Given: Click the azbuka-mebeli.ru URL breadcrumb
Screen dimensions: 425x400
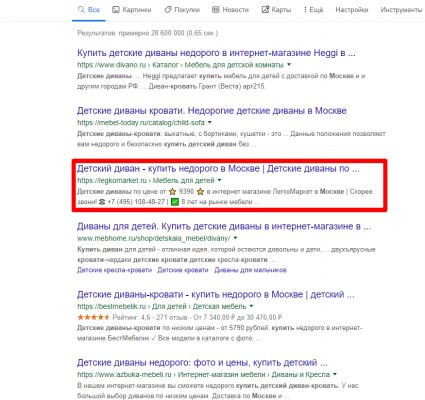Looking at the screenshot, I should [x=203, y=374].
